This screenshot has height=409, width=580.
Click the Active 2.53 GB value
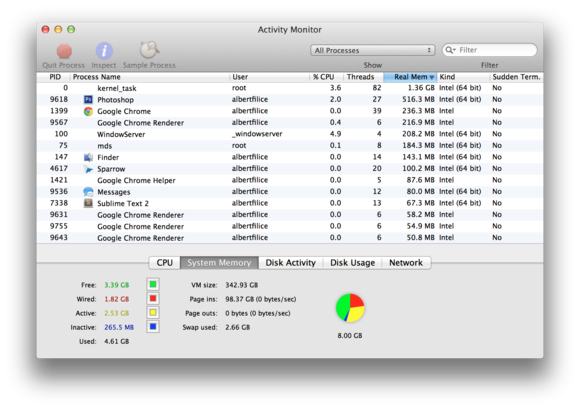coord(117,313)
